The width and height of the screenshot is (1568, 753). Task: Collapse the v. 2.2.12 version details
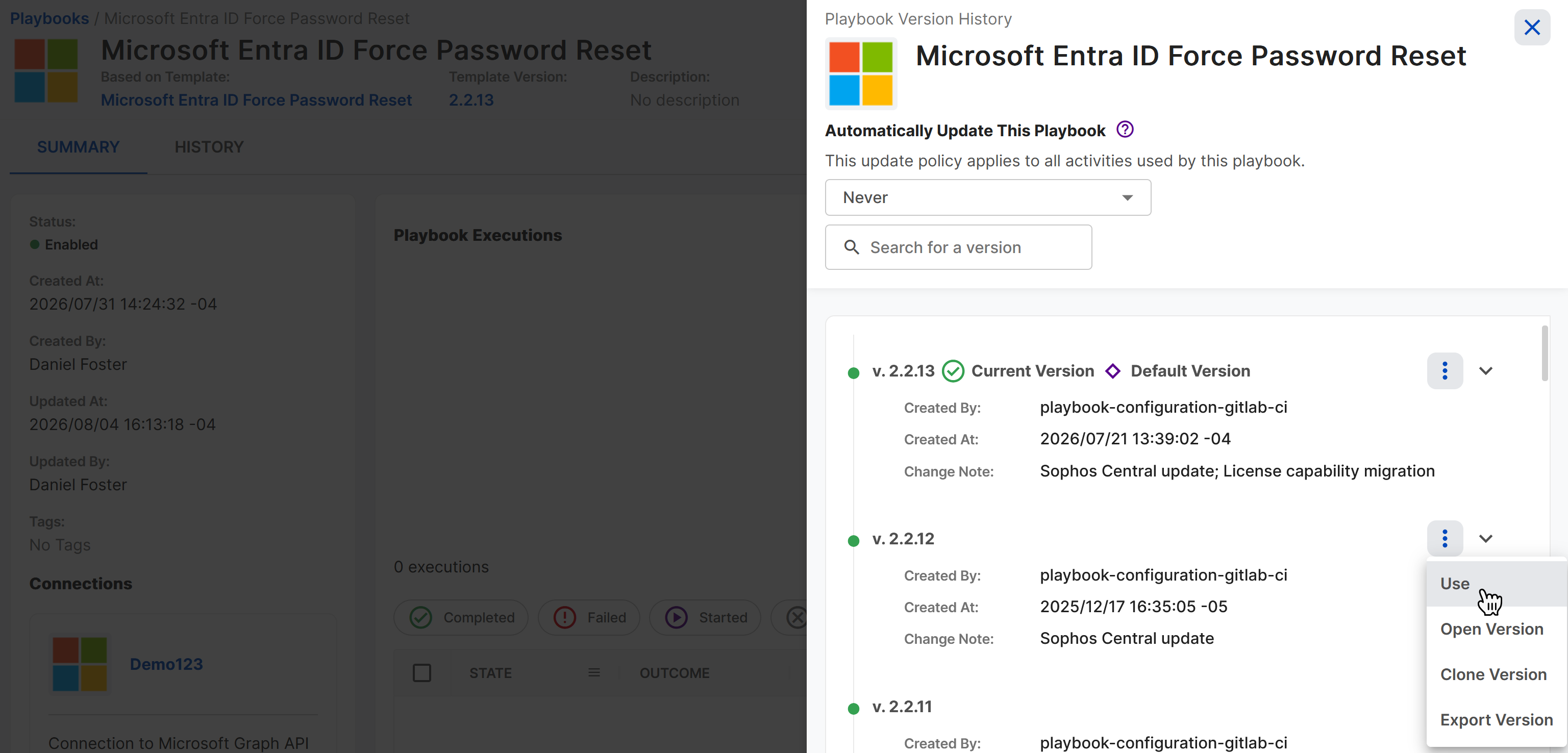[1485, 538]
